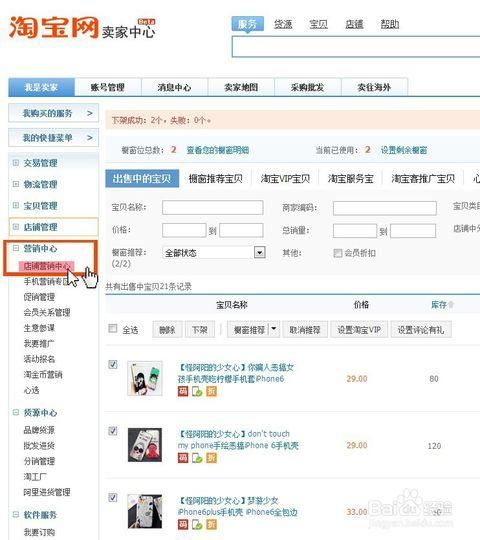Open 生意参谋 in the sidebar
The width and height of the screenshot is (480, 540).
point(39,328)
